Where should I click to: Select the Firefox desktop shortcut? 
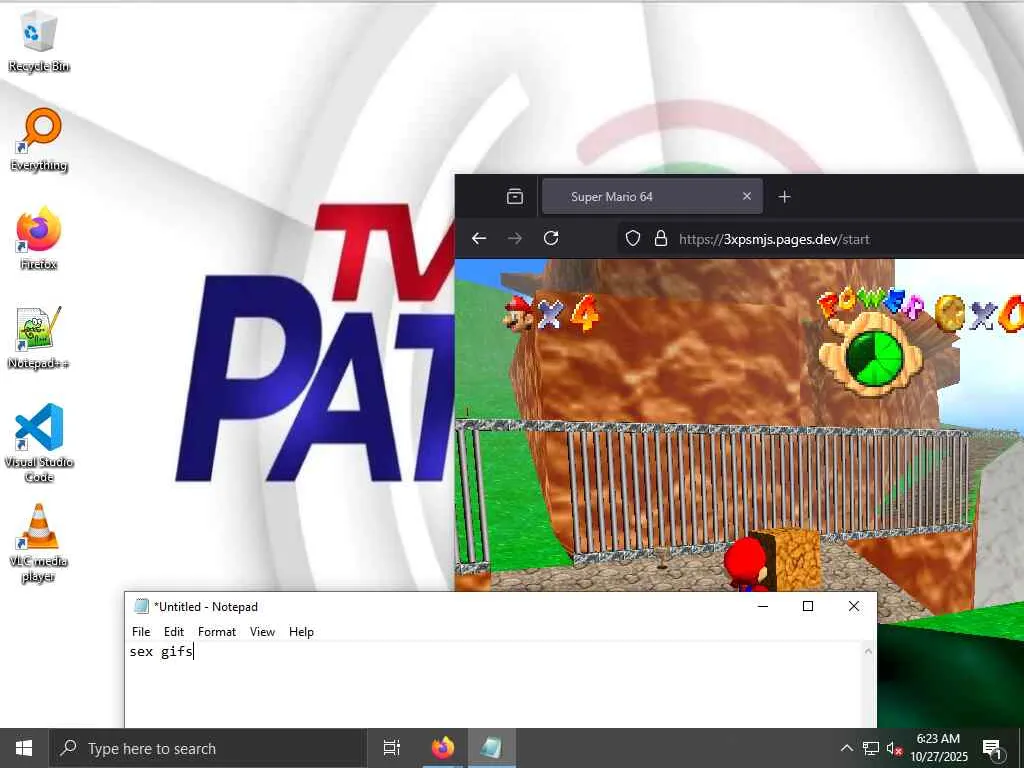click(x=39, y=238)
